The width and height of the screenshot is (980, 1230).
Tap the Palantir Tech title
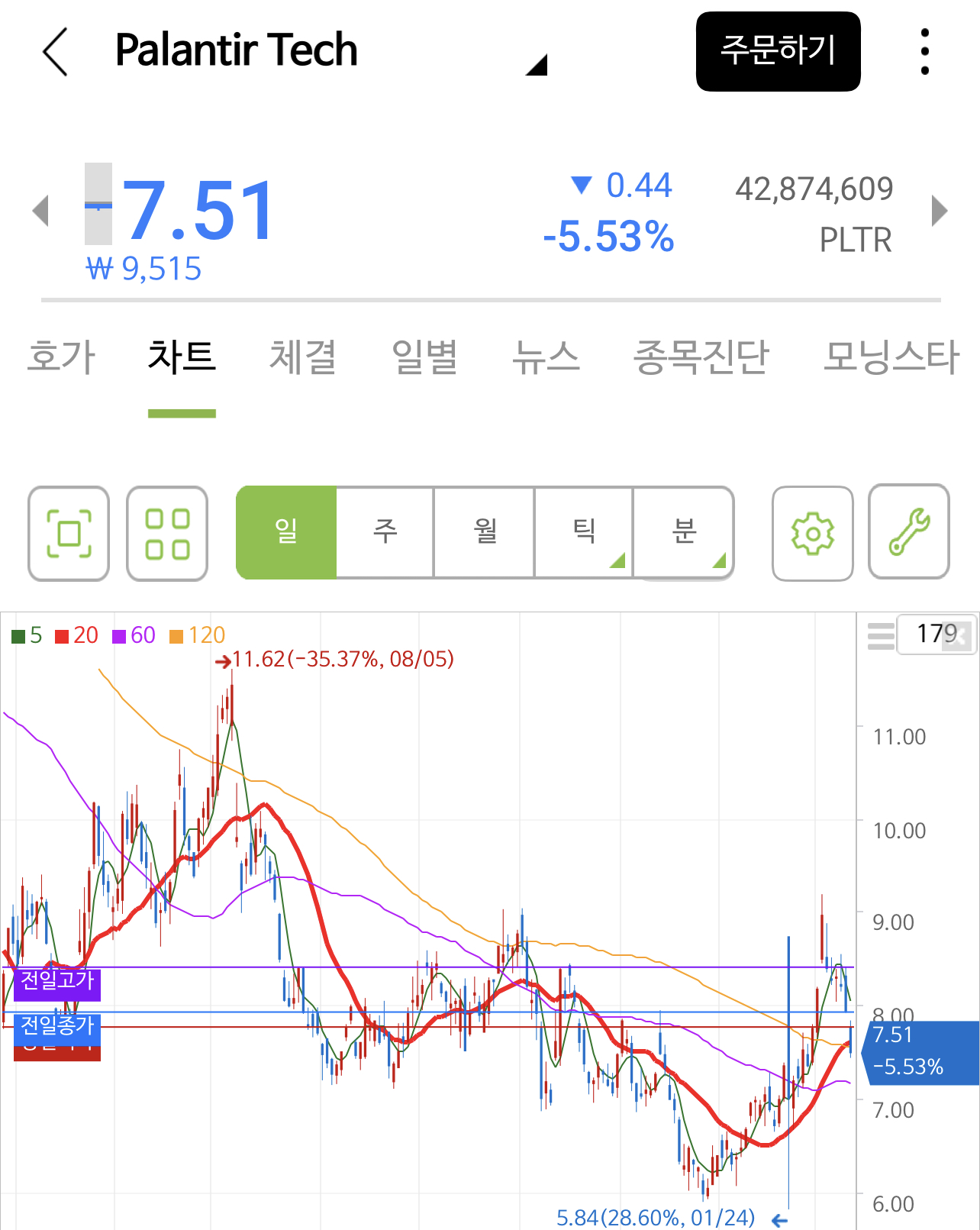[x=236, y=50]
